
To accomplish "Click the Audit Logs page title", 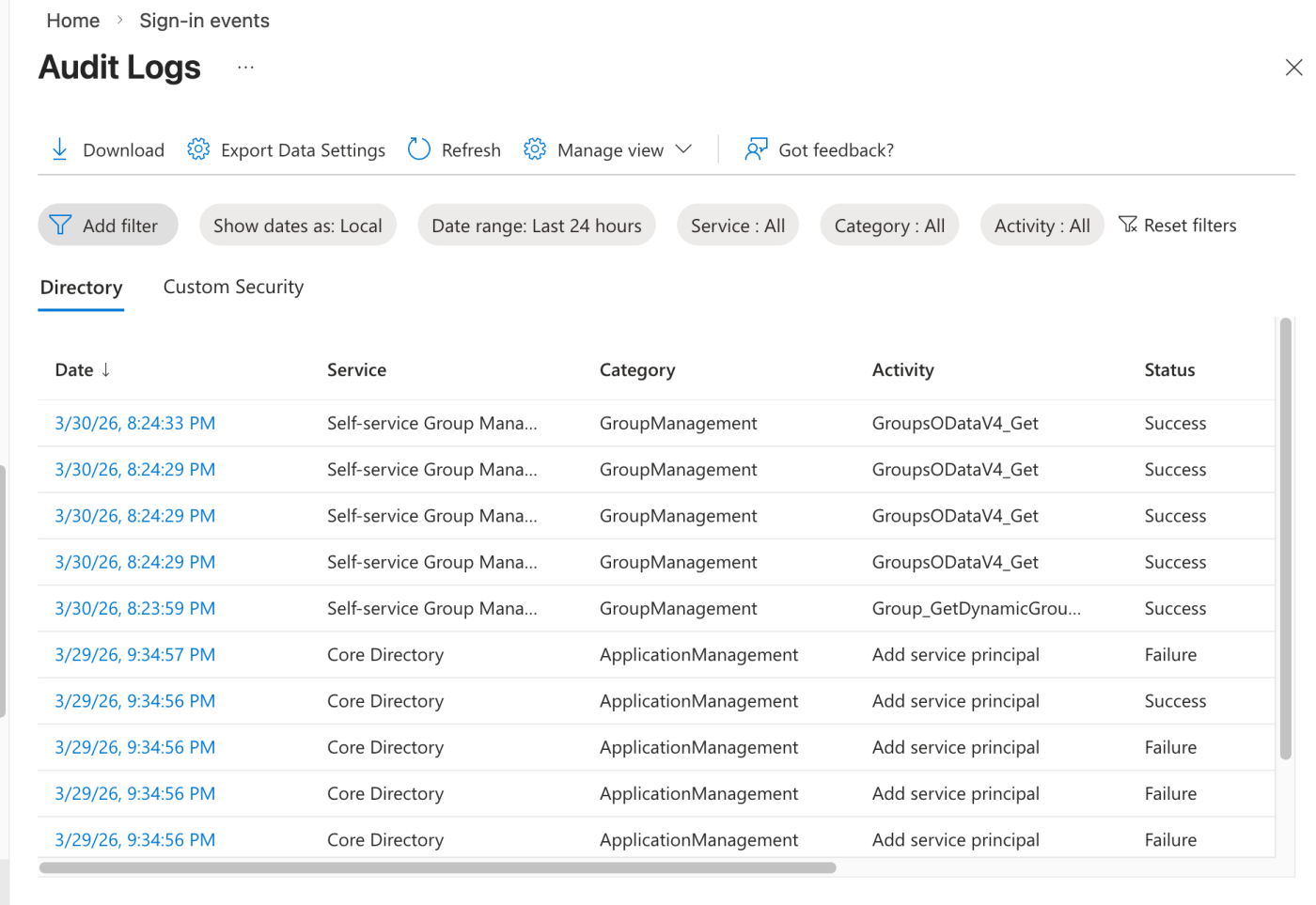I will [119, 68].
